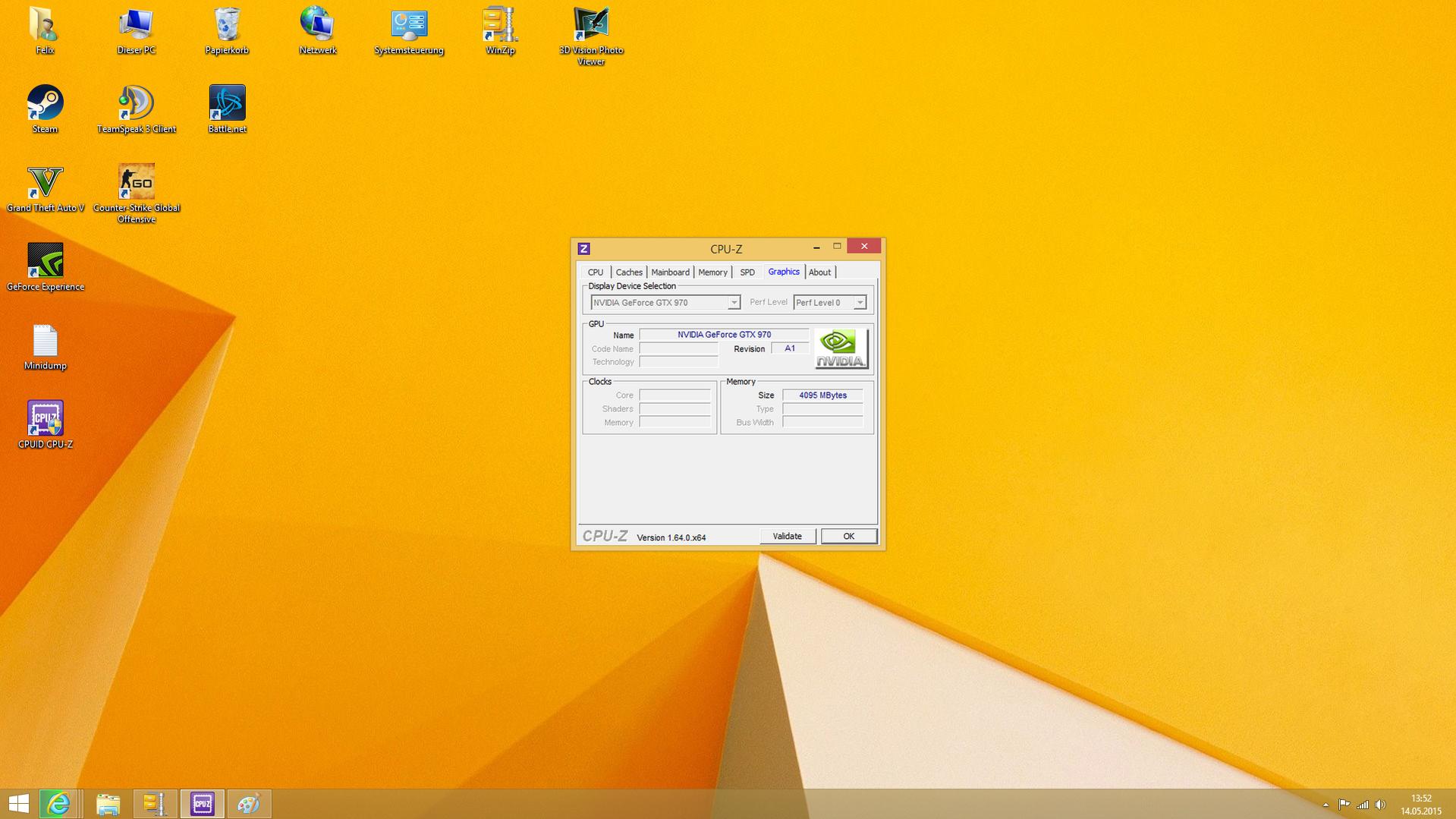Click the Bus Width field
1456x819 pixels.
pyautogui.click(x=822, y=423)
